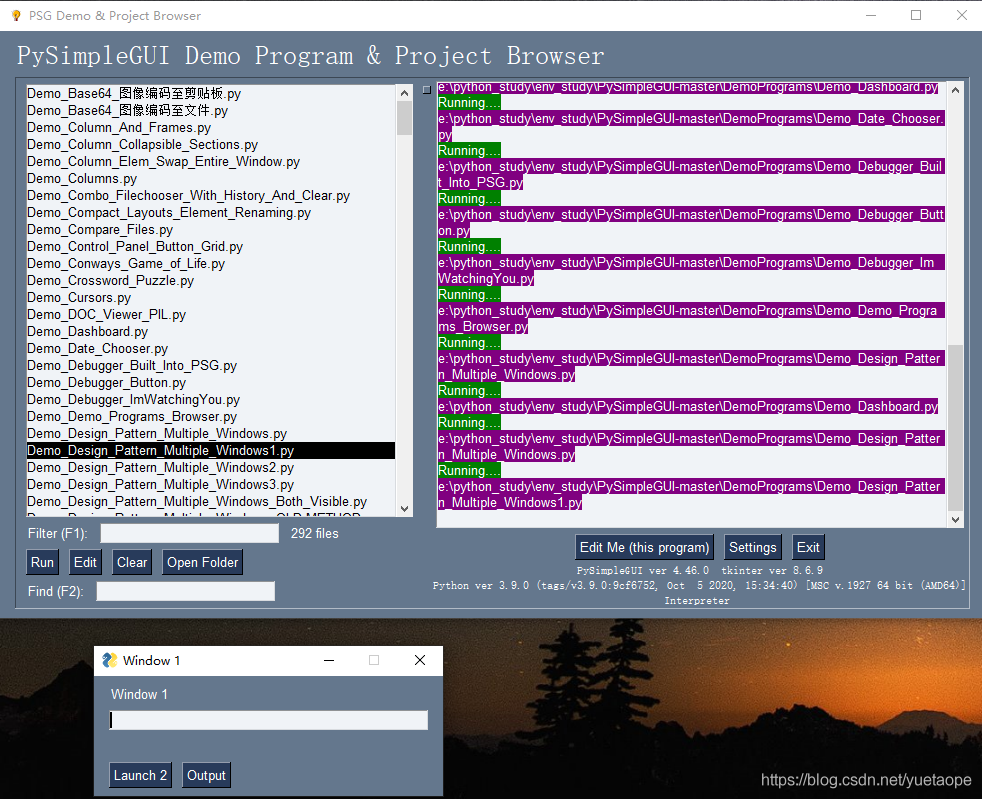Select Demo_Compact_Layouts_Element_Renaming.py

211,212
